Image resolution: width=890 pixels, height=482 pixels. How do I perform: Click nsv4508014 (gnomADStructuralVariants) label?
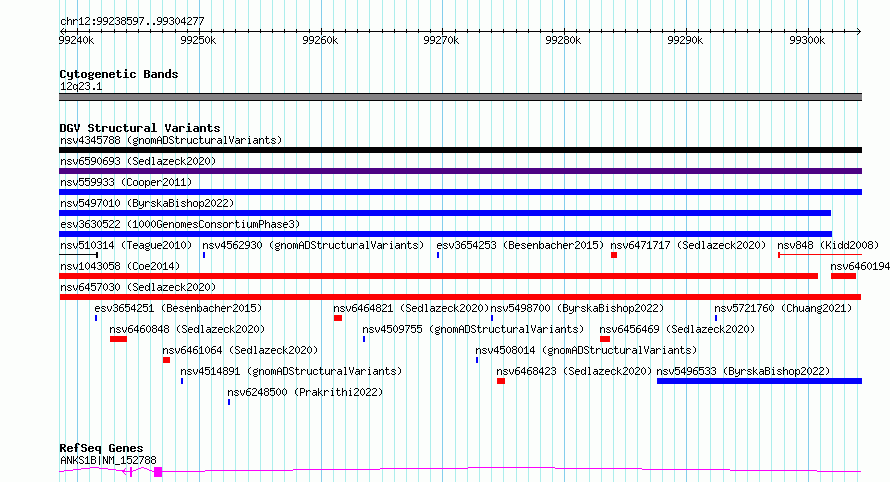[x=586, y=350]
